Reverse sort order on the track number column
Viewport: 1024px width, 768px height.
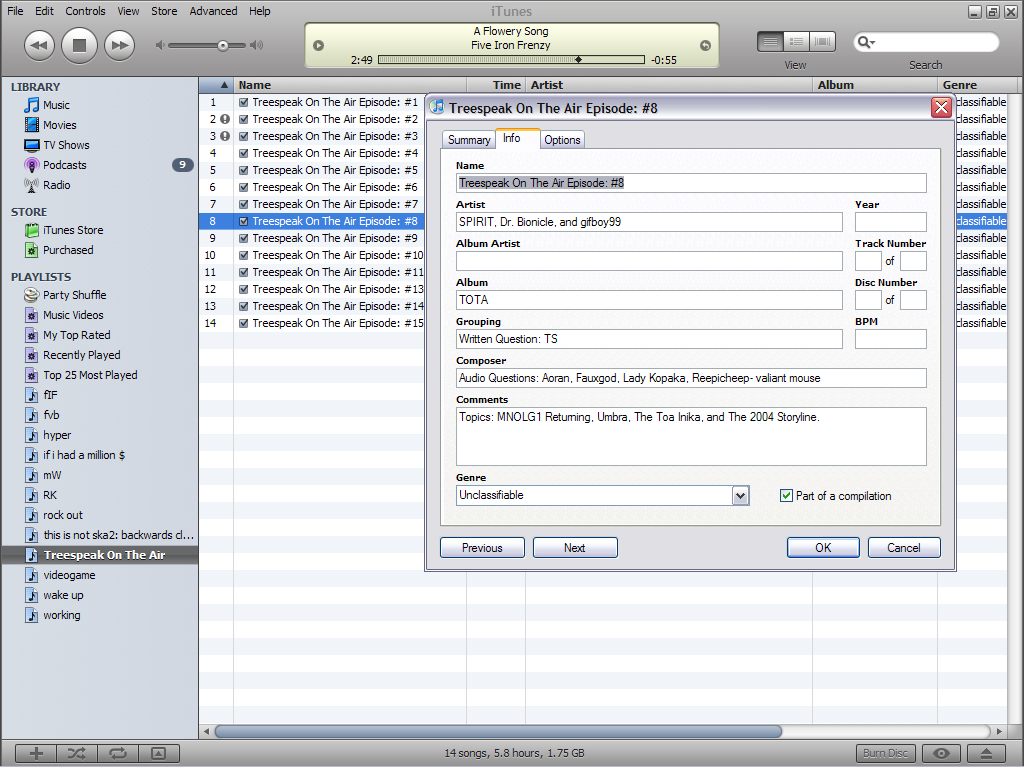226,84
